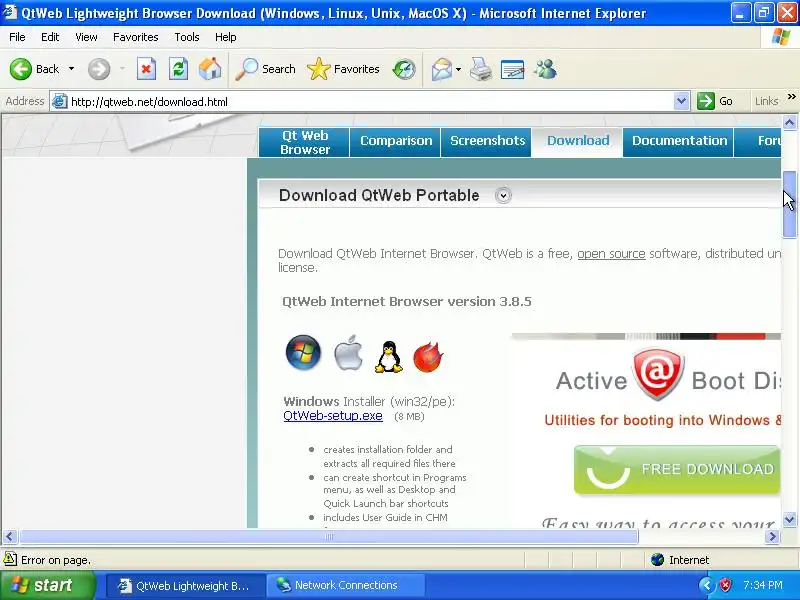Open Back button history dropdown arrow

tap(71, 69)
